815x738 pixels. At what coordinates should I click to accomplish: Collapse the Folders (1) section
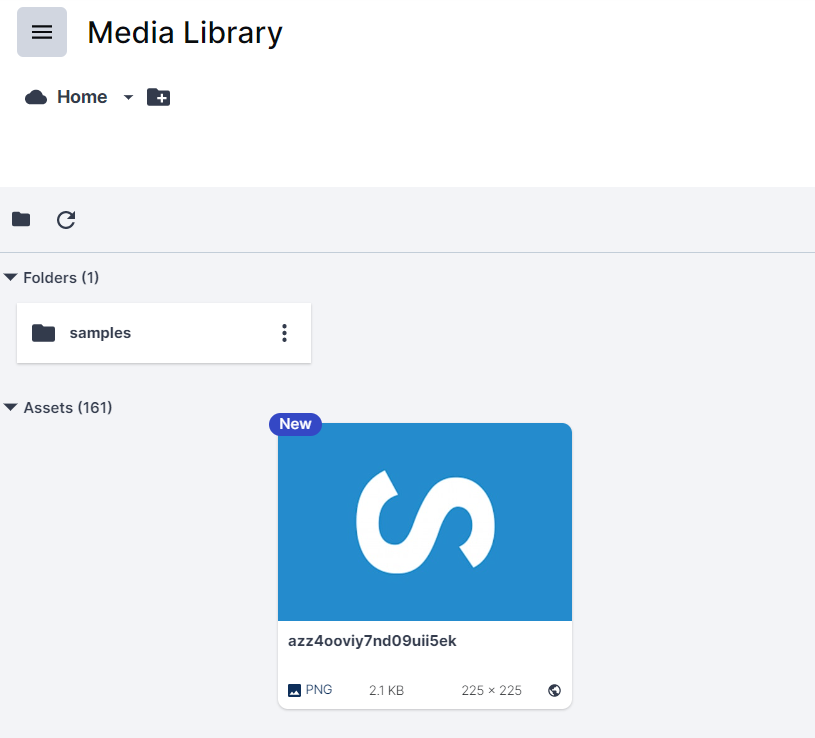click(x=10, y=277)
